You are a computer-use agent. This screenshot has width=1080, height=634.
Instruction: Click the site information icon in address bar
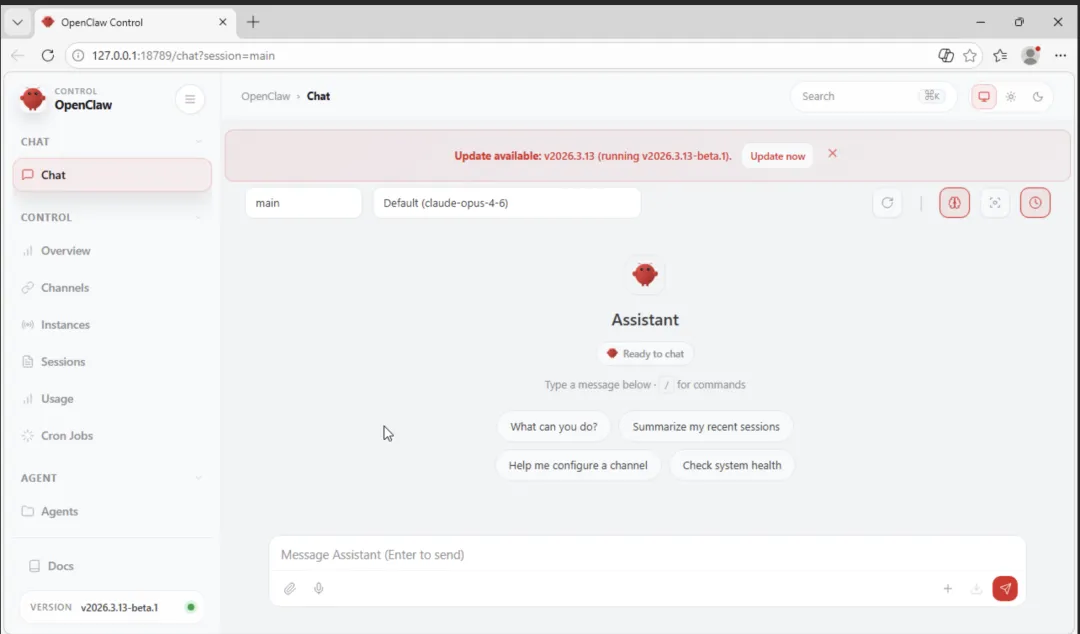click(x=79, y=56)
